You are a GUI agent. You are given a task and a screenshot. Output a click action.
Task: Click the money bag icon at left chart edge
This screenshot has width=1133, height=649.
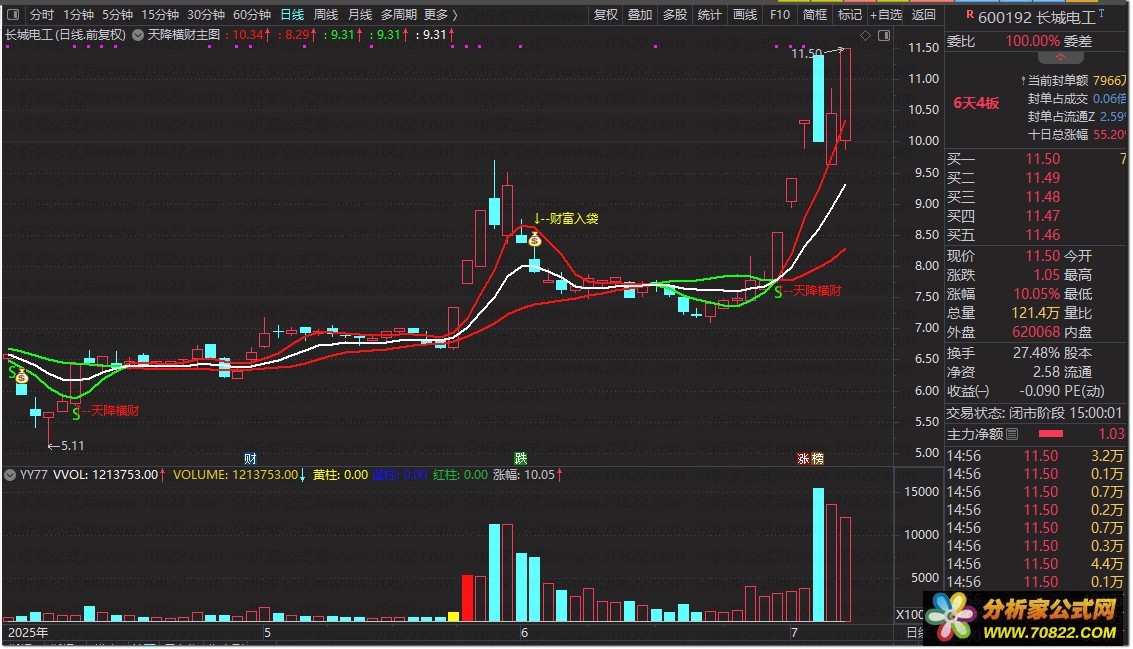pyautogui.click(x=22, y=376)
